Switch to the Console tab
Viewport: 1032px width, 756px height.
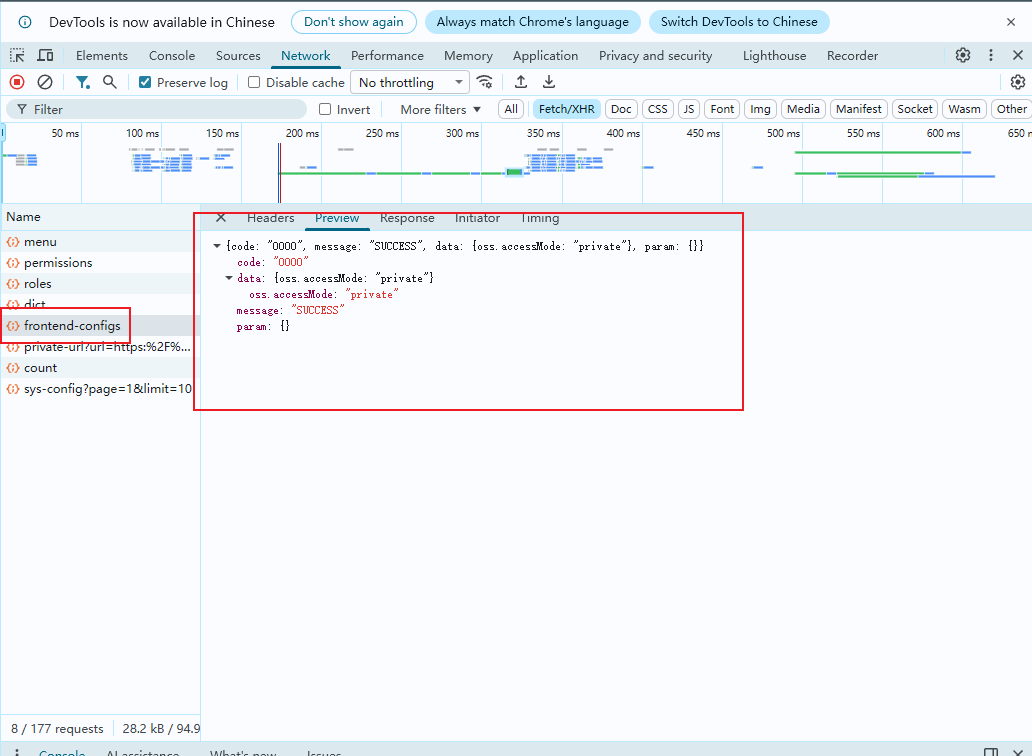(x=172, y=56)
